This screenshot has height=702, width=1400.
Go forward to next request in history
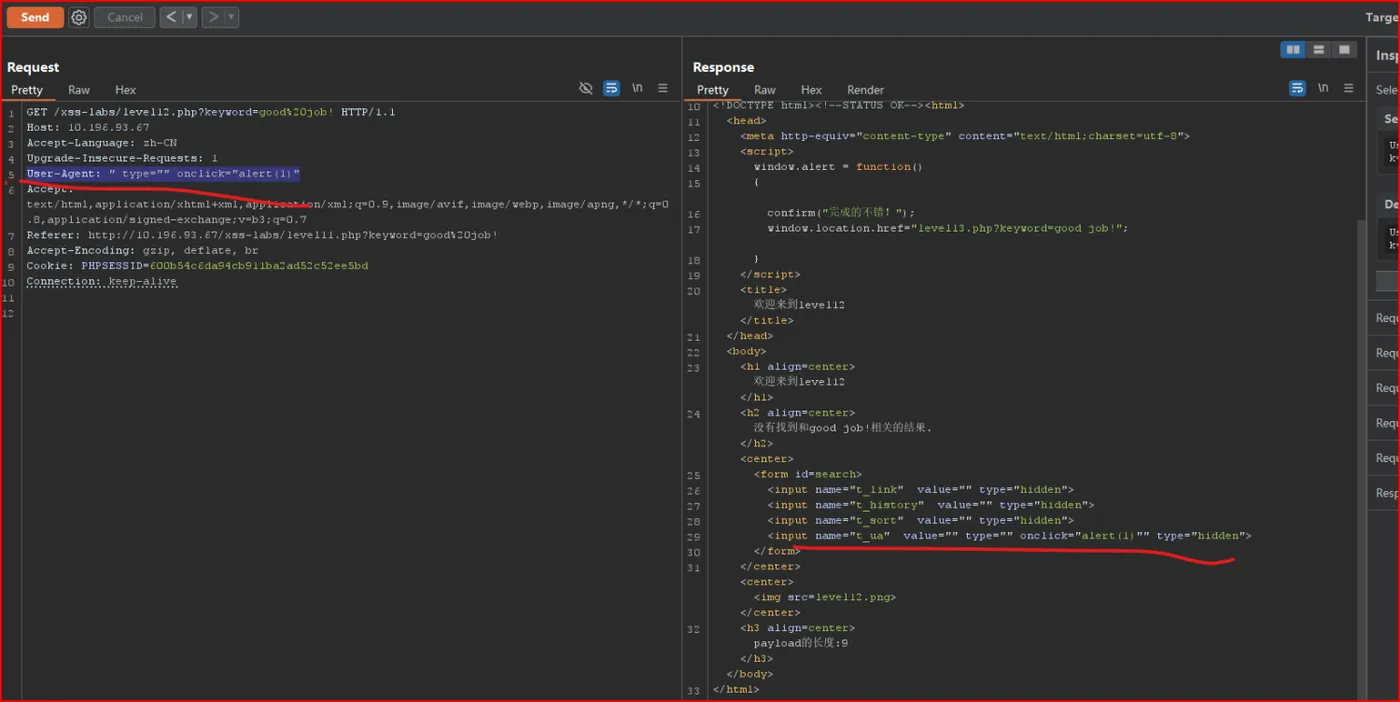click(x=213, y=17)
